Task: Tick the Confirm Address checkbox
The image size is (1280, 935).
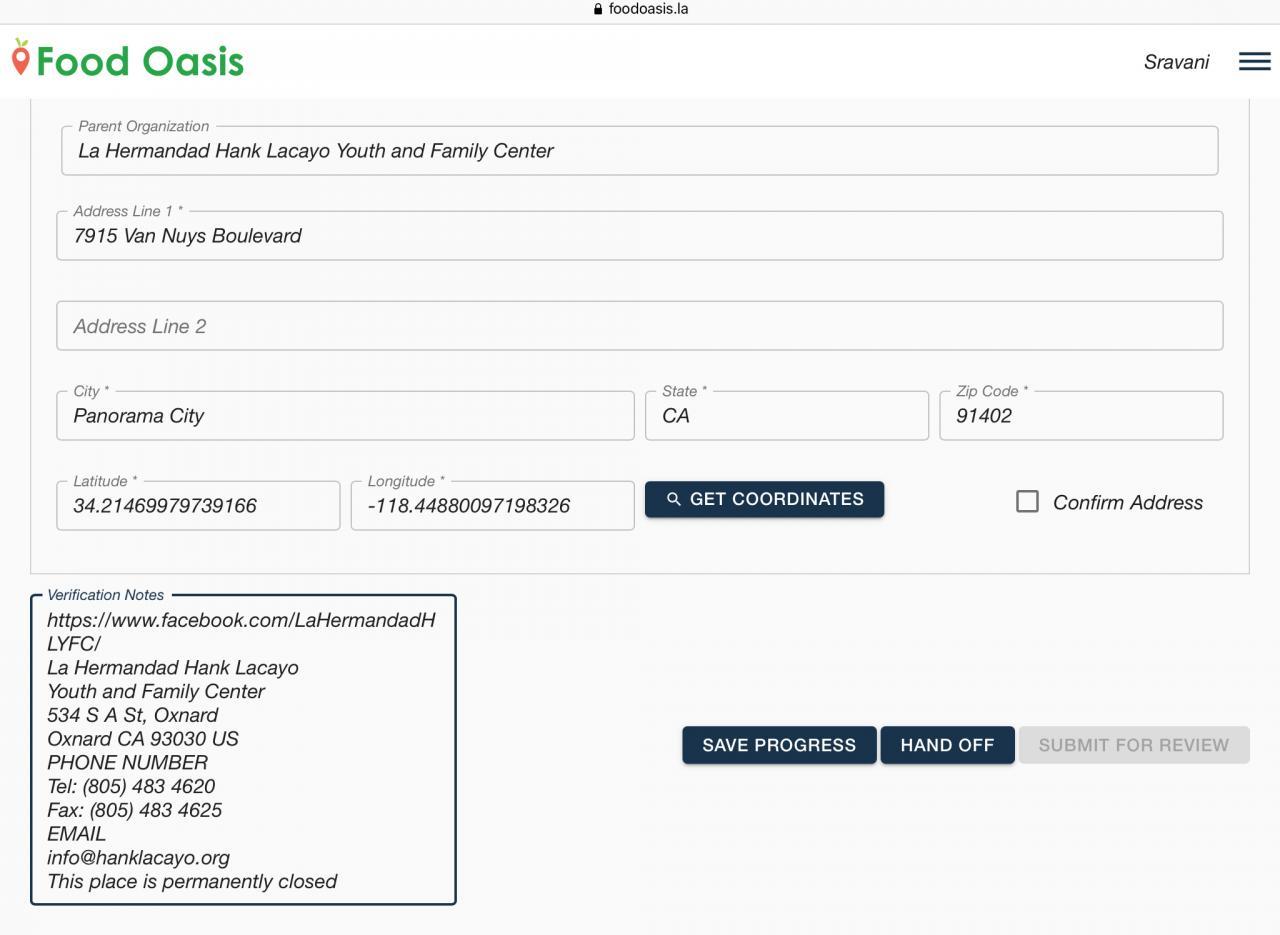Action: click(1027, 502)
